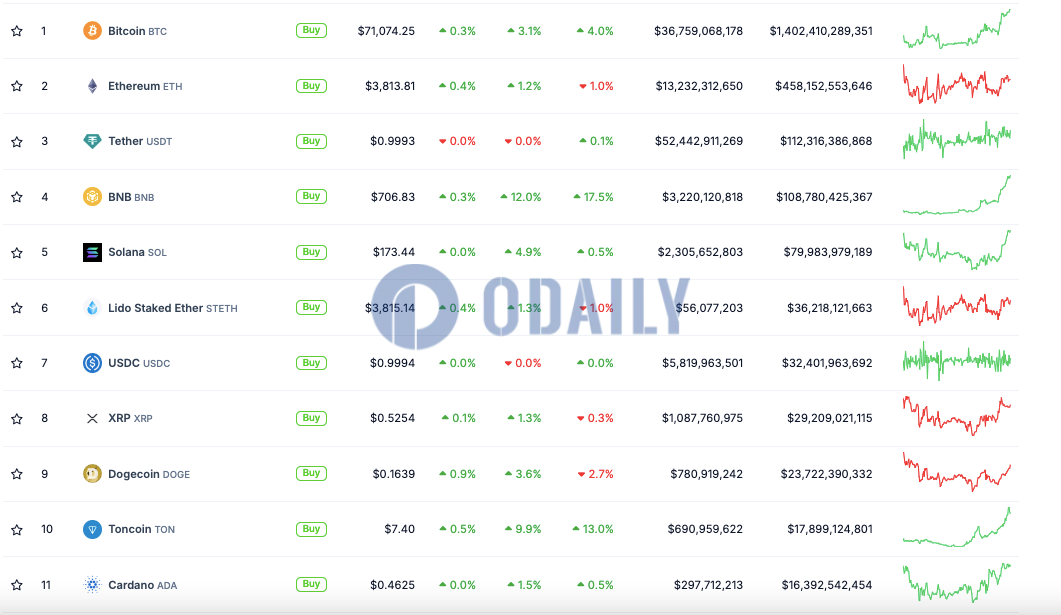
Task: View Ethereum 7-day sparkline chart
Action: coord(957,84)
